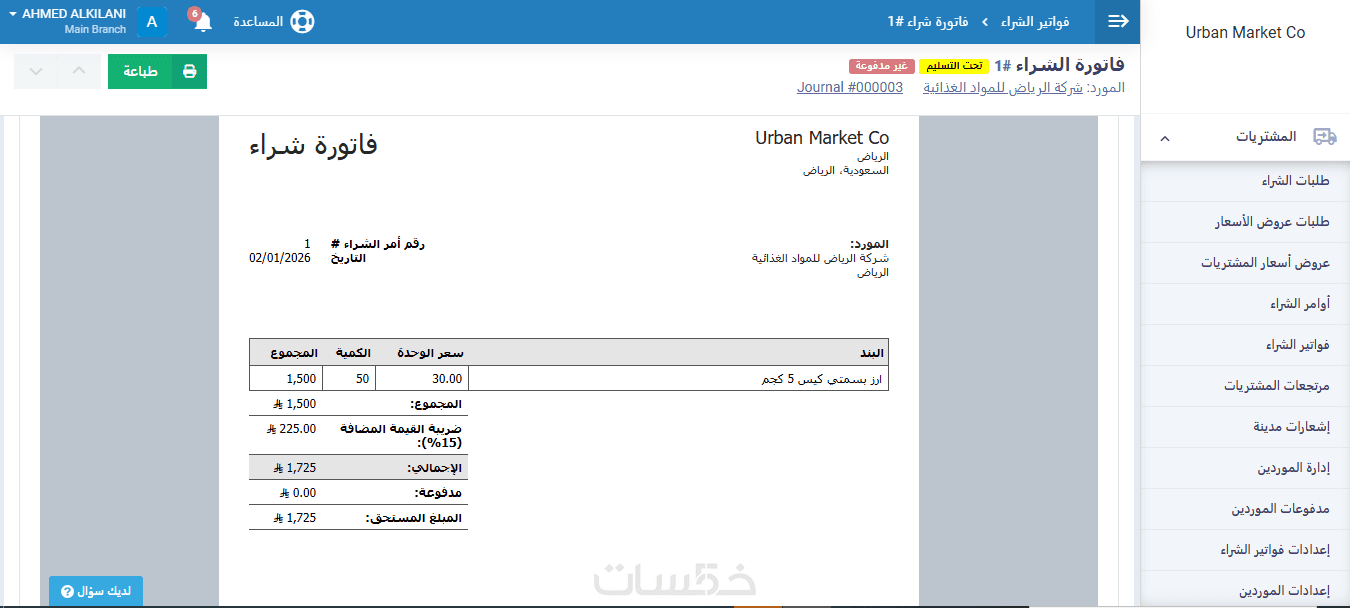
Task: Click the invoice date 02/01/2026
Action: [280, 258]
